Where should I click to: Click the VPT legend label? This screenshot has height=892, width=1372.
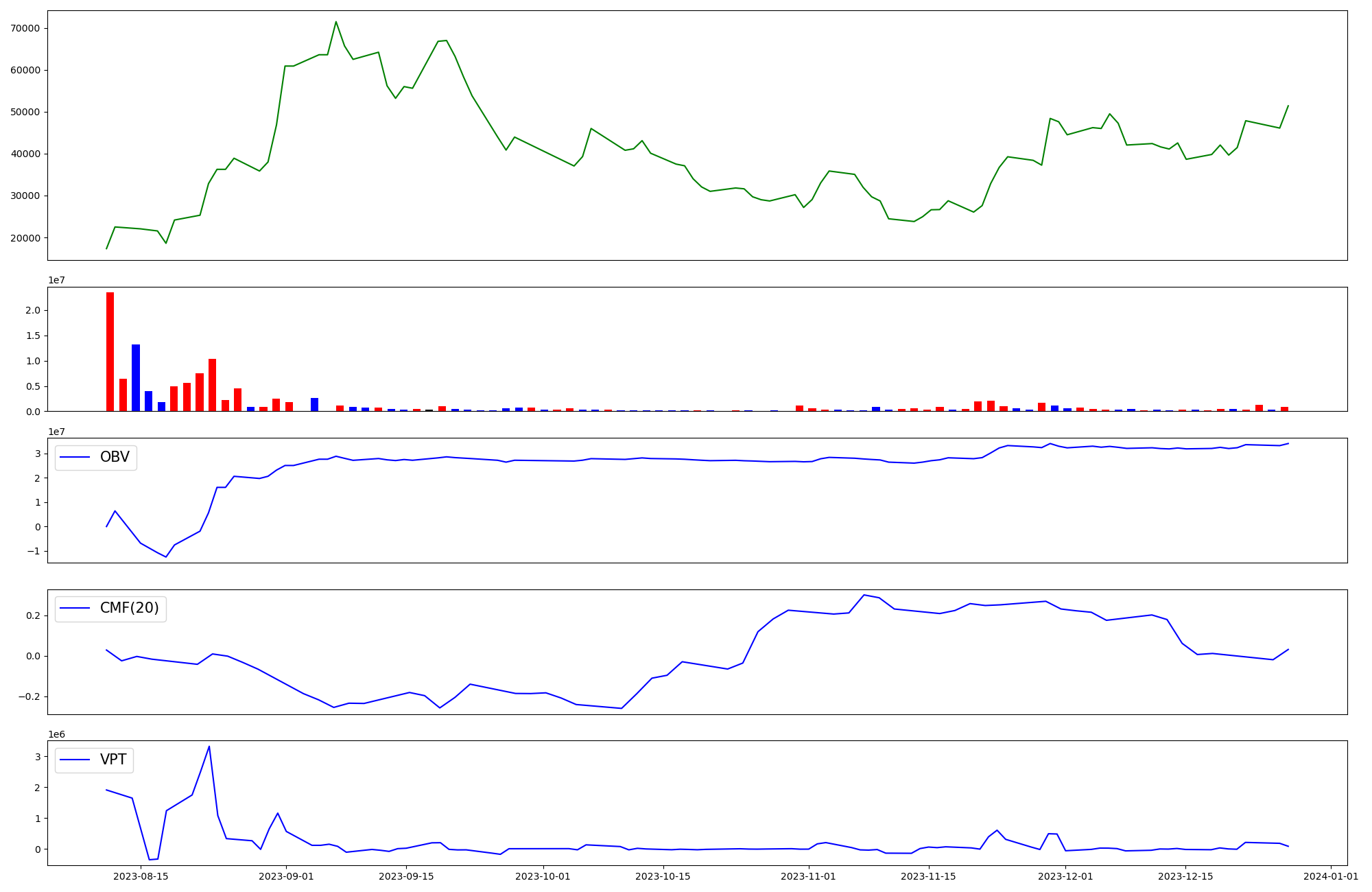click(113, 760)
